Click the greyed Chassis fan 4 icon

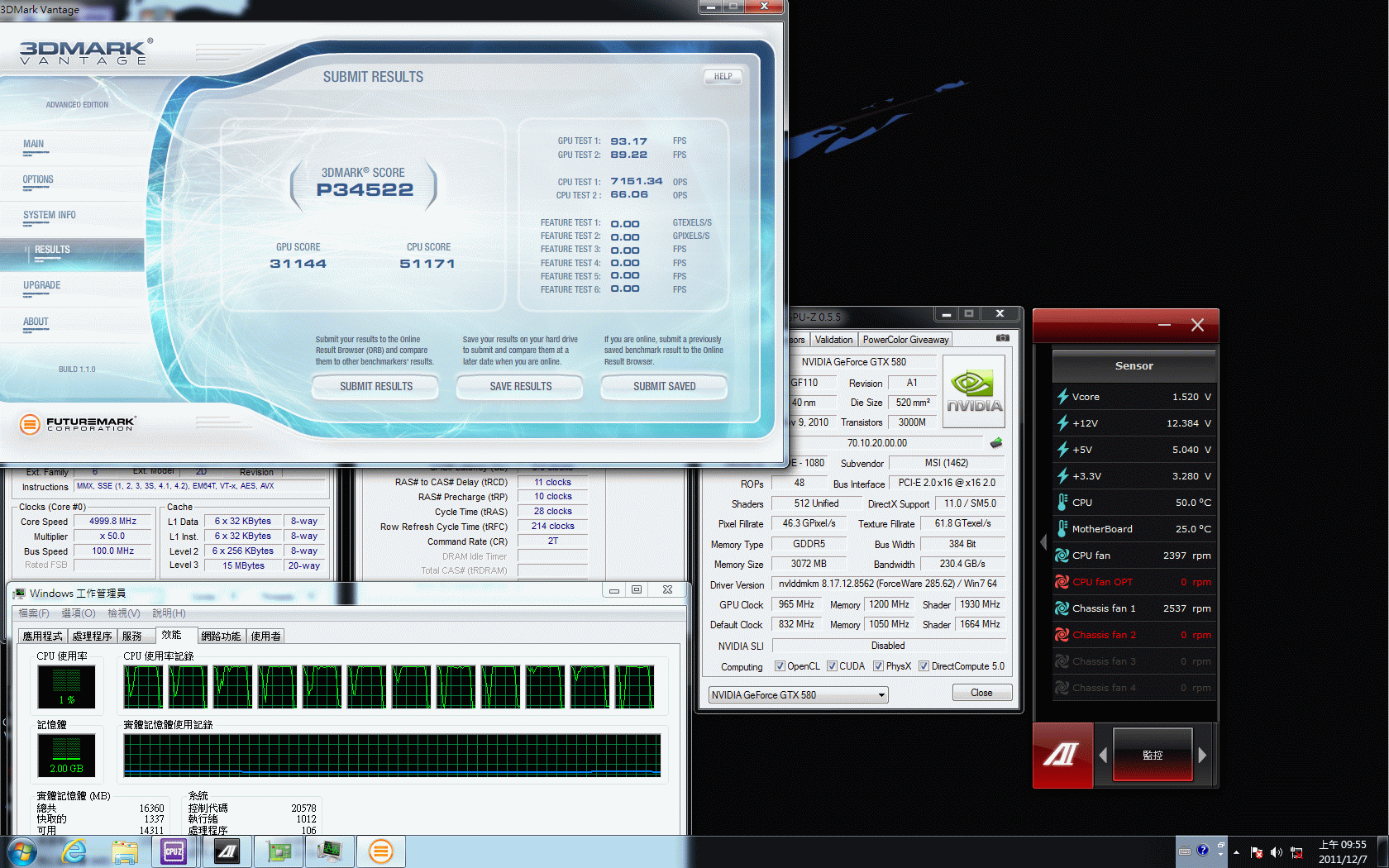[x=1062, y=688]
